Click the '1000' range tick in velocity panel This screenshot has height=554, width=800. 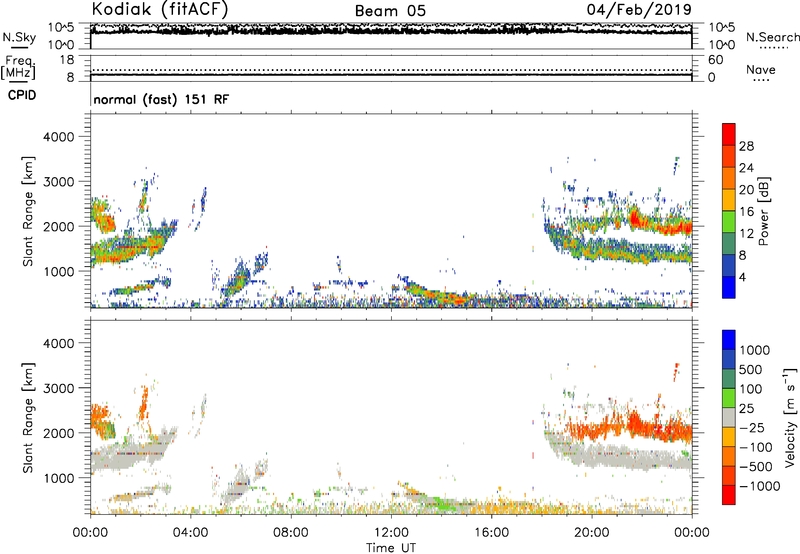(x=59, y=478)
